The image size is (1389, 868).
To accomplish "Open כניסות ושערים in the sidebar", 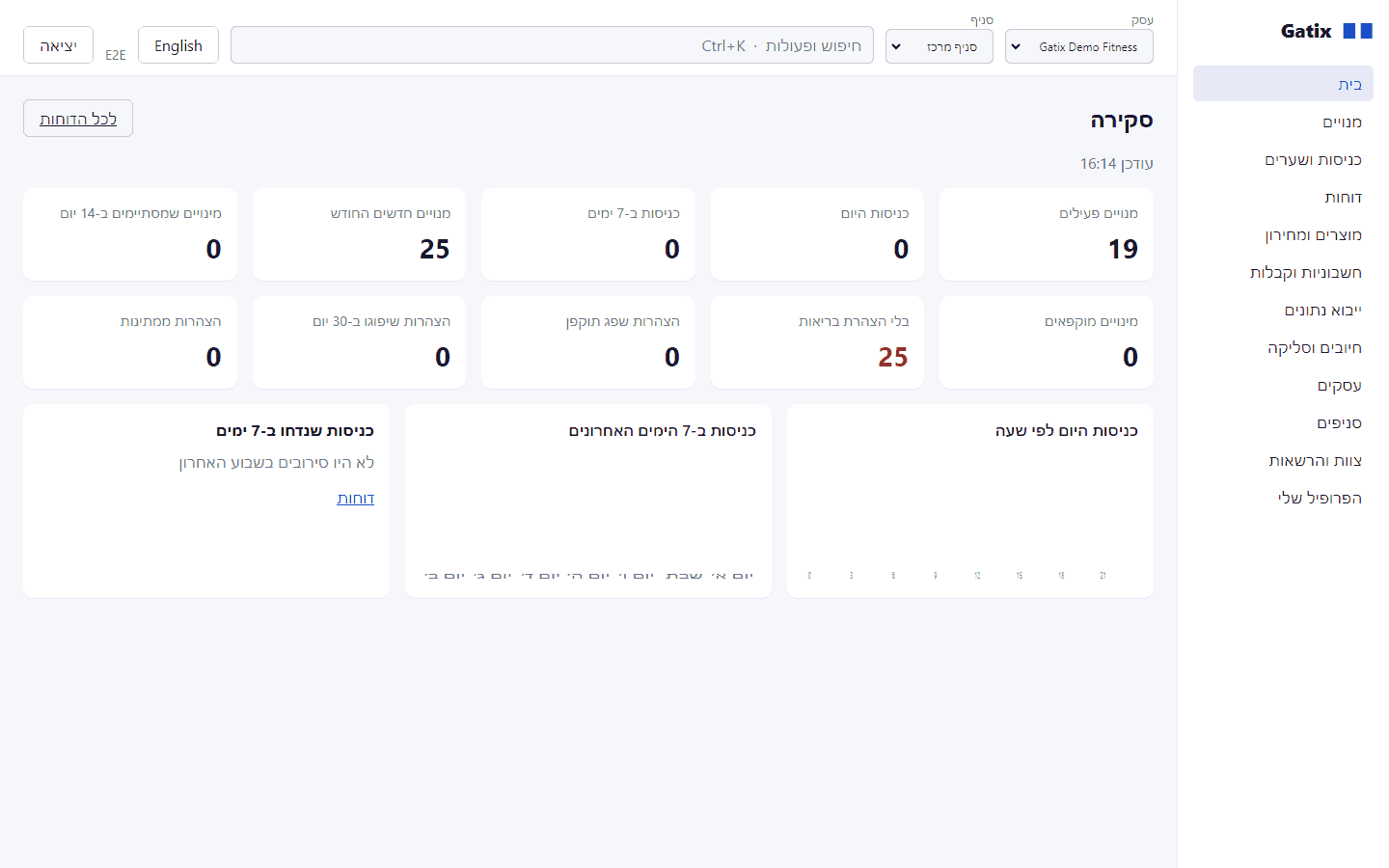I will coord(1283,159).
